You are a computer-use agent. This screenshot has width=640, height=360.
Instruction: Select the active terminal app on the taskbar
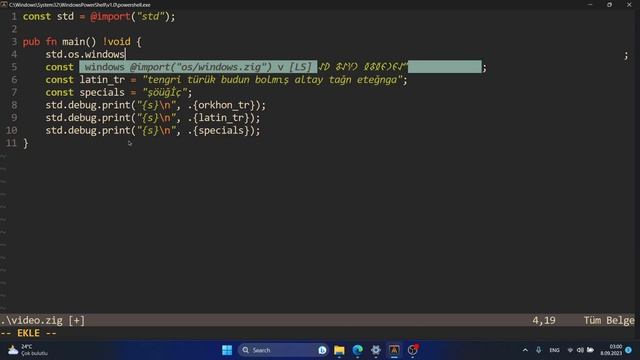394,350
